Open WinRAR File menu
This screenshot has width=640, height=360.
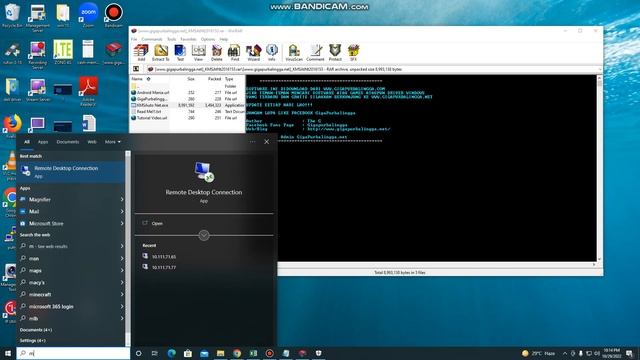[134, 39]
